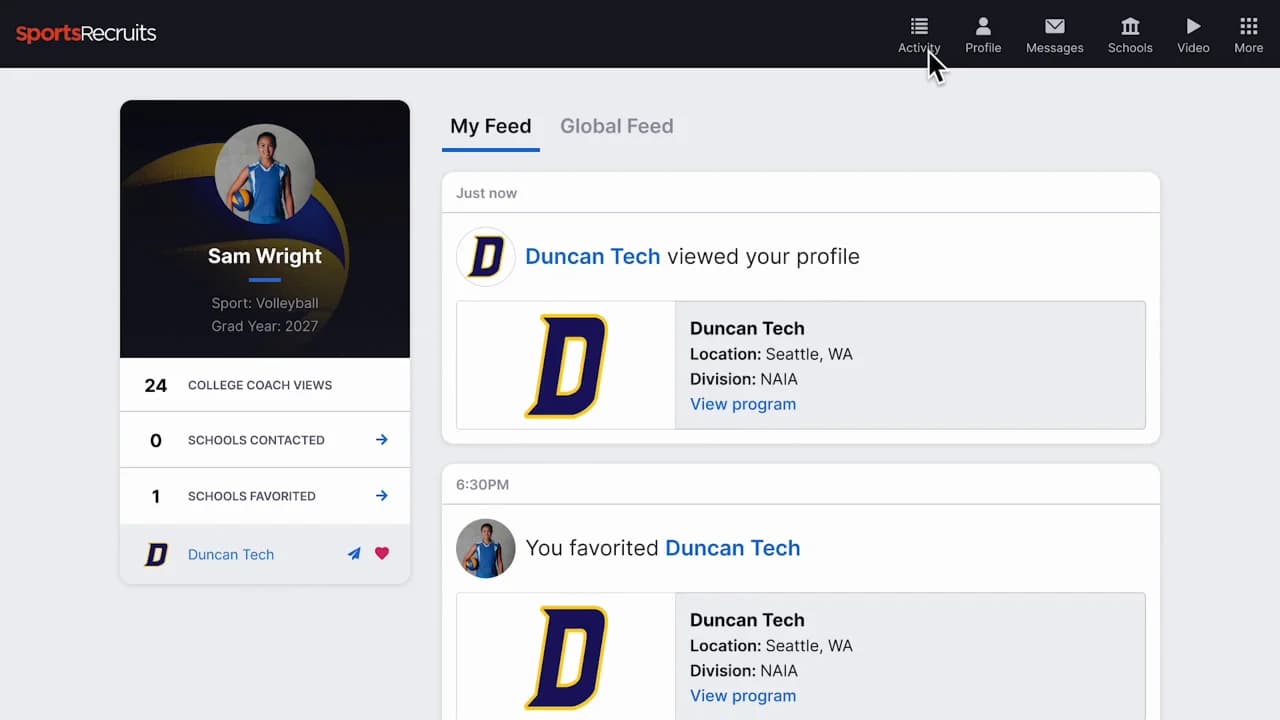Click the Just now timestamp
The image size is (1280, 720).
point(487,193)
